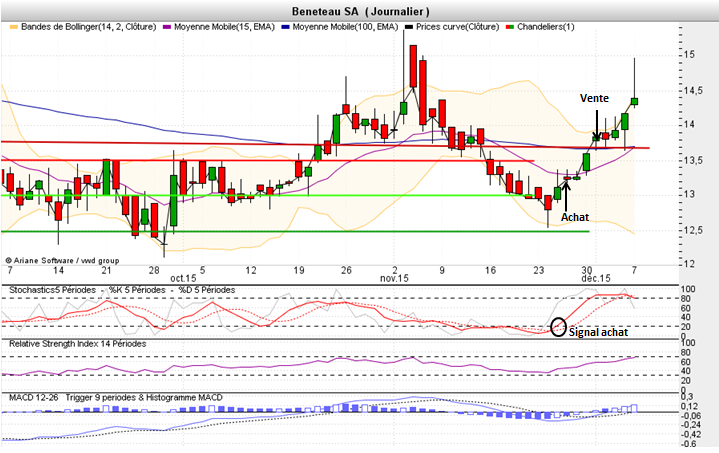Click date tick 23 on the time axis

tap(538, 270)
